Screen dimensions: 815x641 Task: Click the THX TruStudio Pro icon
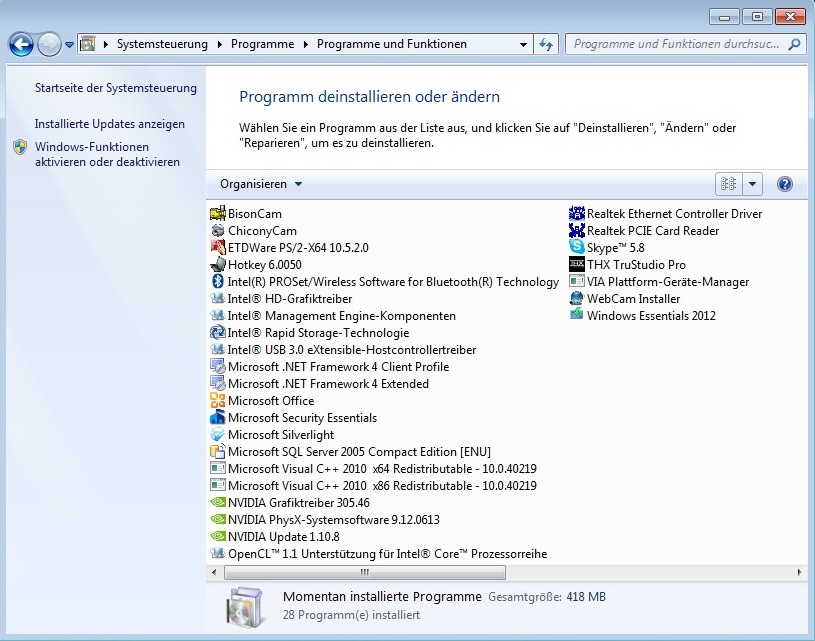tap(577, 265)
